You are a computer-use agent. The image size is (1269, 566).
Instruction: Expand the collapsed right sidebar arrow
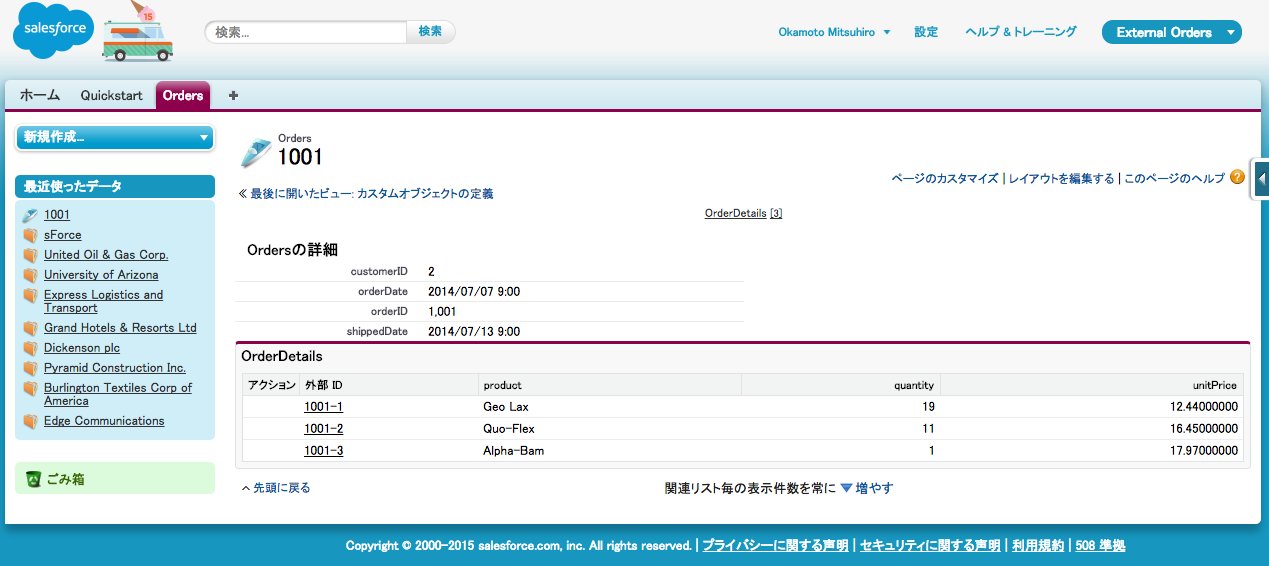click(1261, 179)
